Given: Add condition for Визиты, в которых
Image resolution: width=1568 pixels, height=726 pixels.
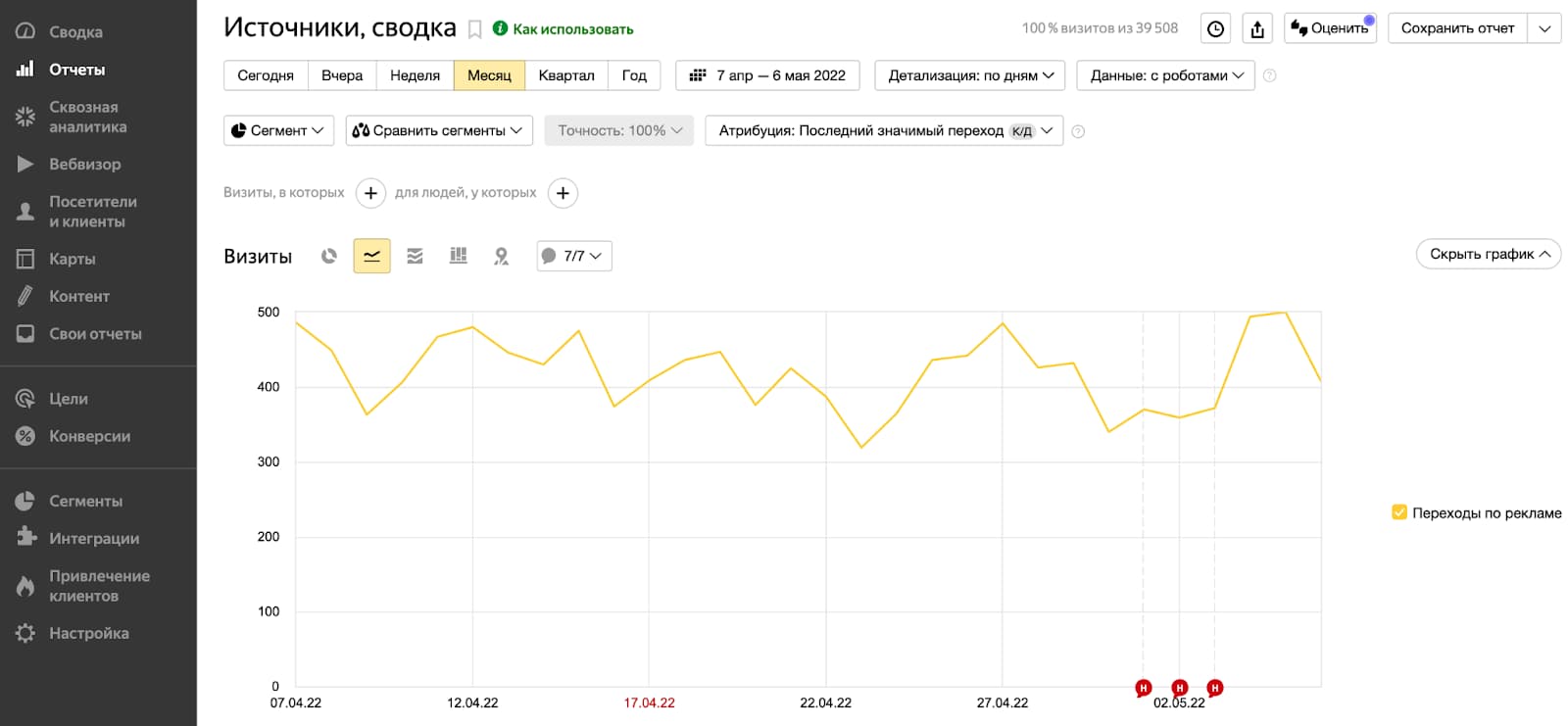Looking at the screenshot, I should pos(370,193).
